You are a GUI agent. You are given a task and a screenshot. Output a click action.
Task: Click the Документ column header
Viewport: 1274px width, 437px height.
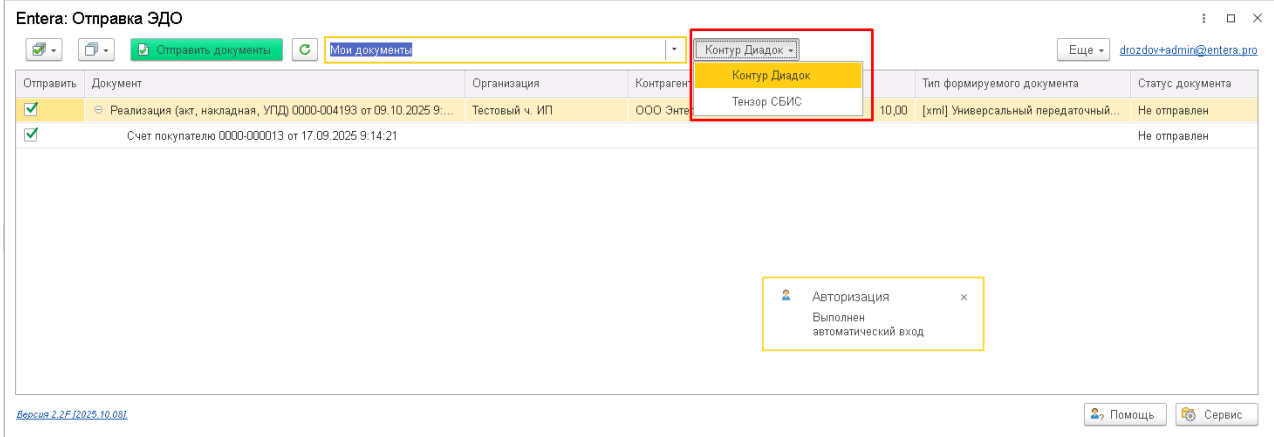point(275,83)
